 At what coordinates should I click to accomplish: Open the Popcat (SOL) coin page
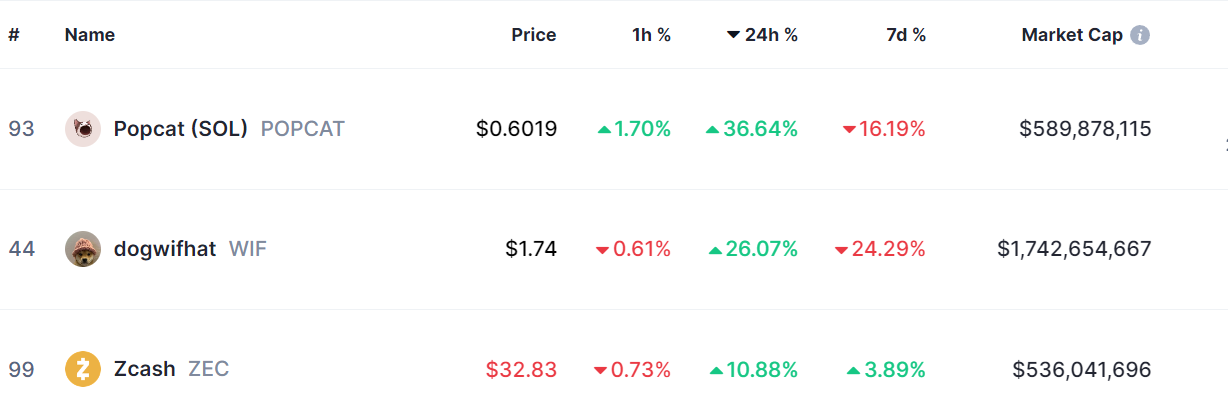(x=180, y=129)
